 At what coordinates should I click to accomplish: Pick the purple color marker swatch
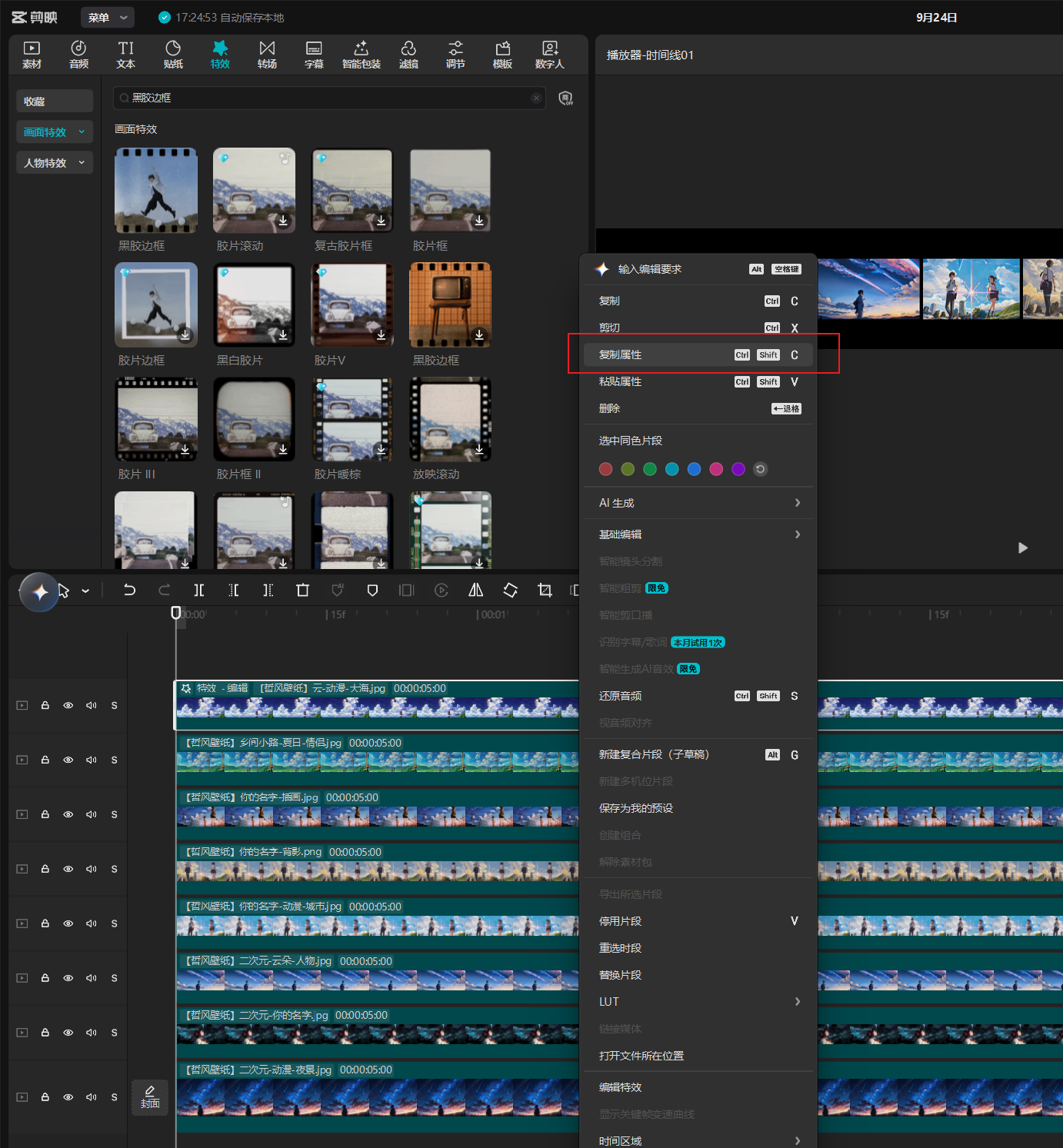click(x=738, y=469)
